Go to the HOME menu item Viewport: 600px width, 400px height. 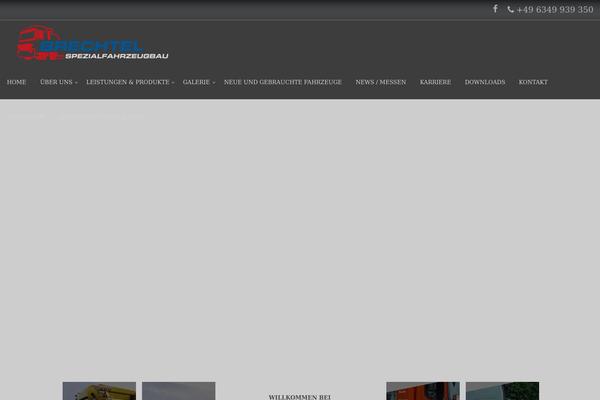click(x=16, y=82)
